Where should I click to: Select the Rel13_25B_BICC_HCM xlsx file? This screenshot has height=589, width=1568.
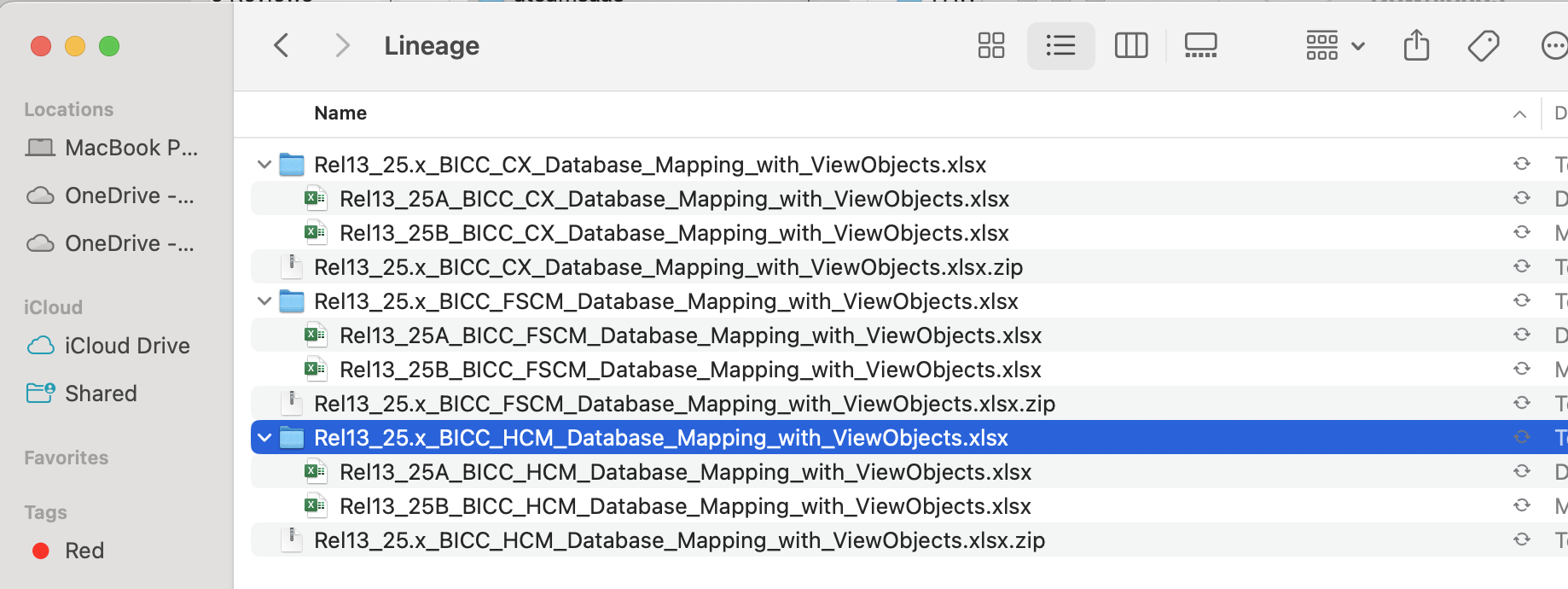684,505
